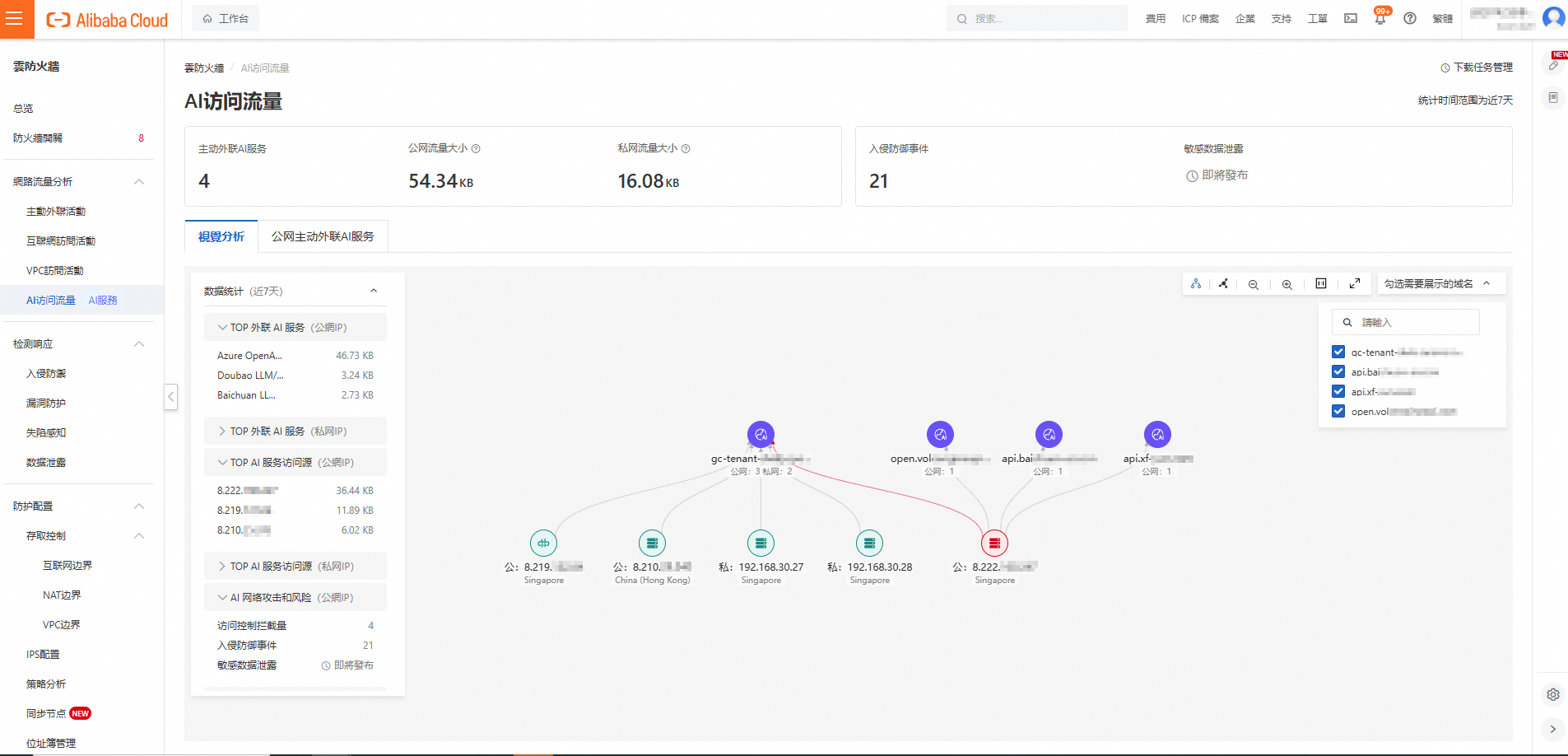1568x756 pixels.
Task: Select the red 8.222 Singapore server node
Action: 994,543
